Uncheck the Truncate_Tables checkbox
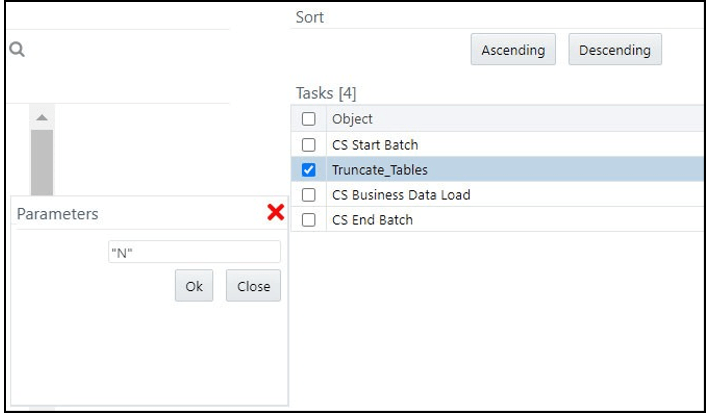 308,170
